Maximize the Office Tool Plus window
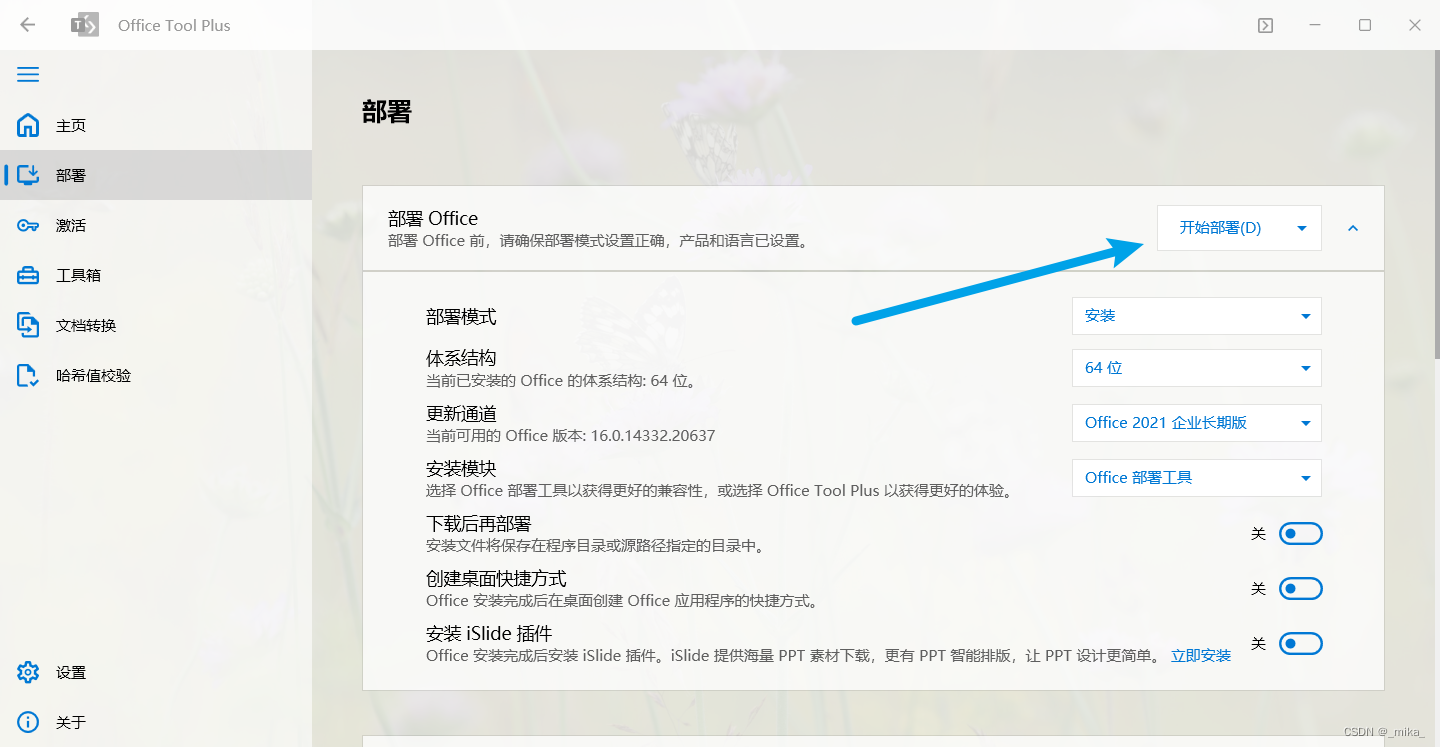This screenshot has height=747, width=1440. pos(1365,26)
